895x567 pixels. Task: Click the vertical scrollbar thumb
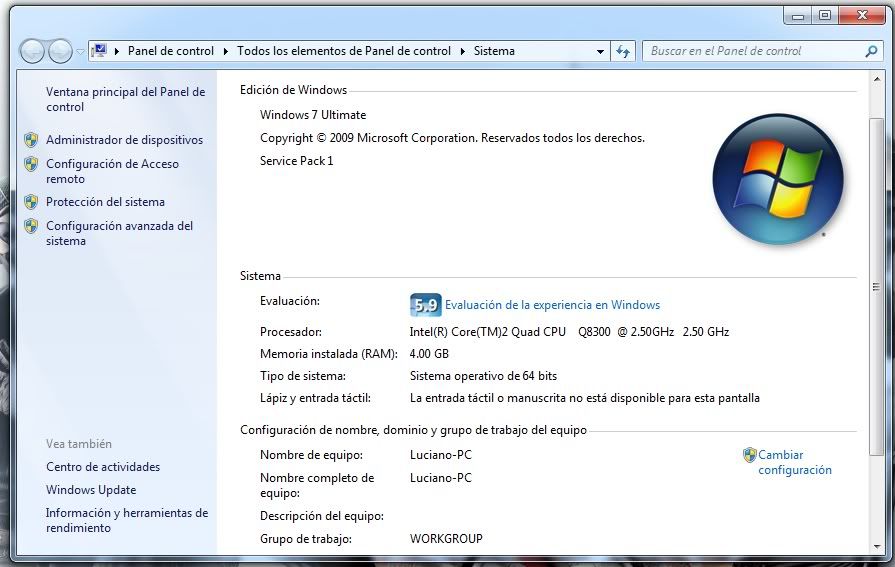[x=876, y=287]
